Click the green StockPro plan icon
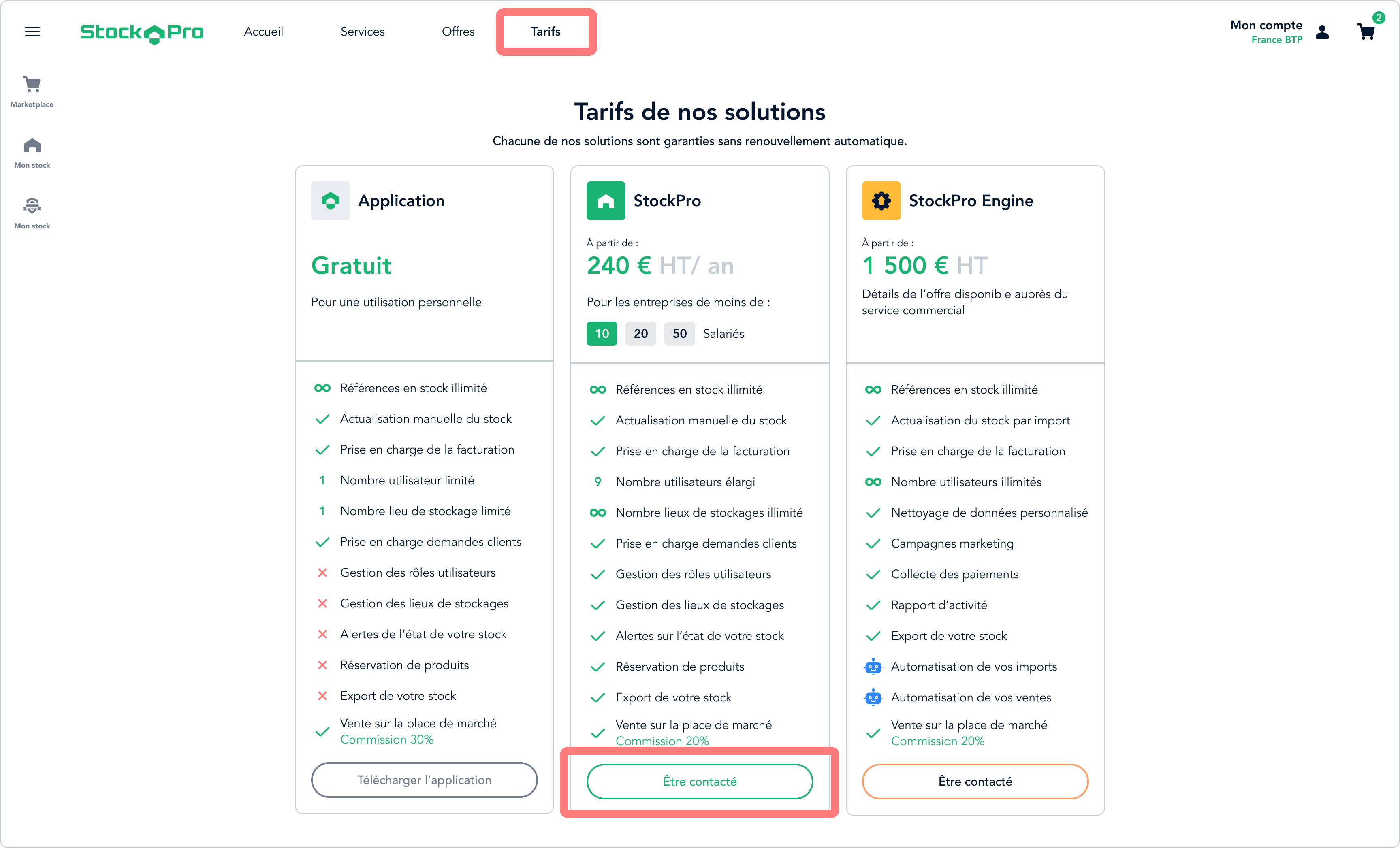 (x=606, y=201)
